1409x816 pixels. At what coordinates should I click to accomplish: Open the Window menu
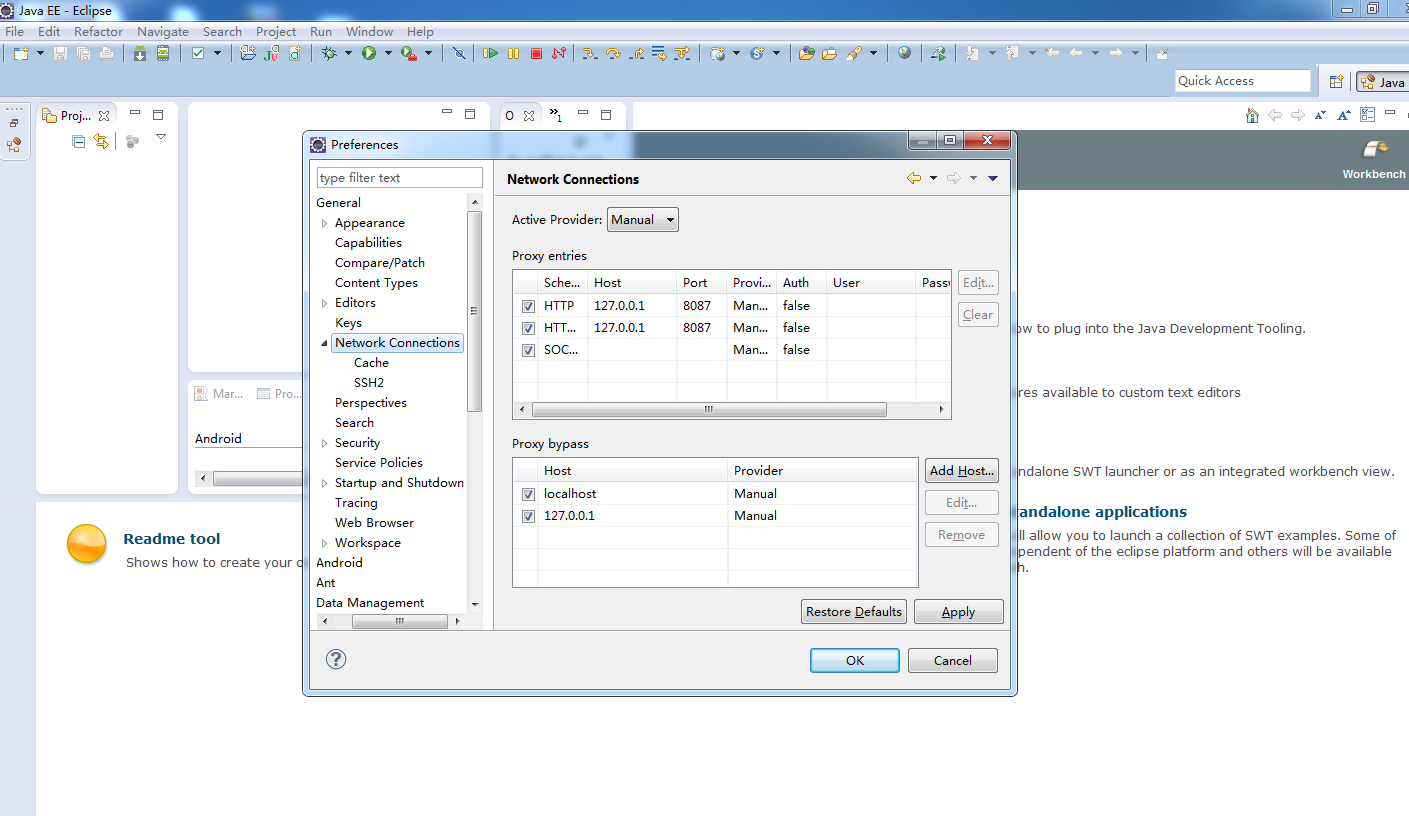point(369,31)
